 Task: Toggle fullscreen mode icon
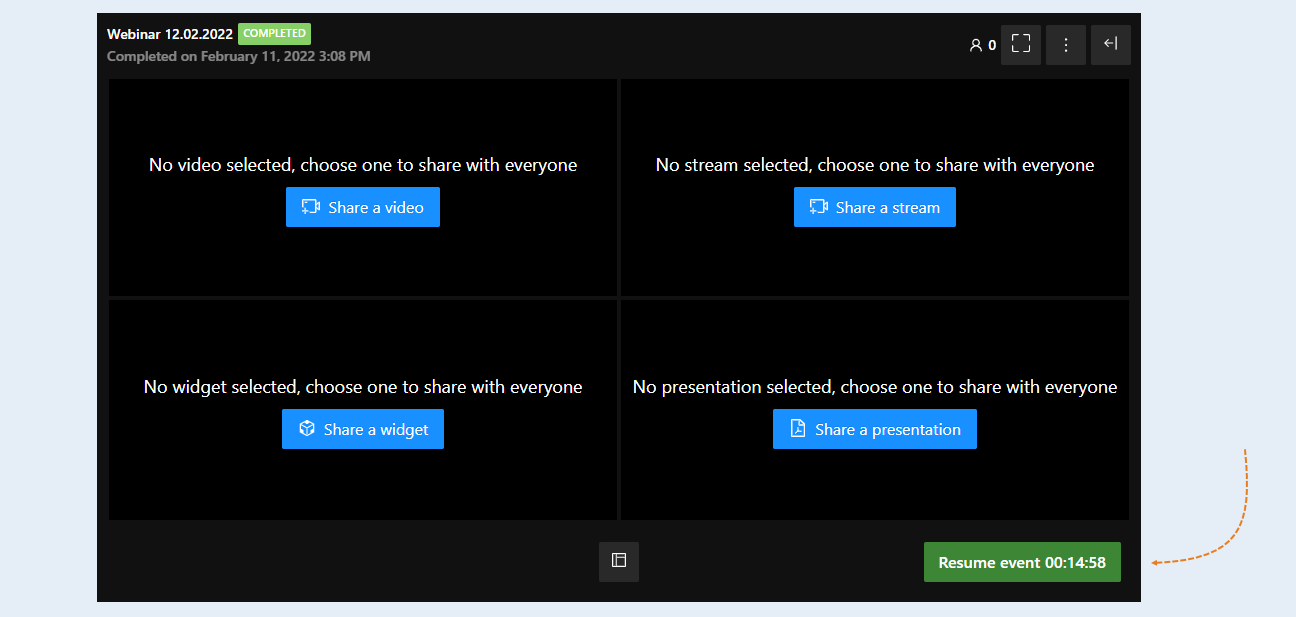point(1021,45)
